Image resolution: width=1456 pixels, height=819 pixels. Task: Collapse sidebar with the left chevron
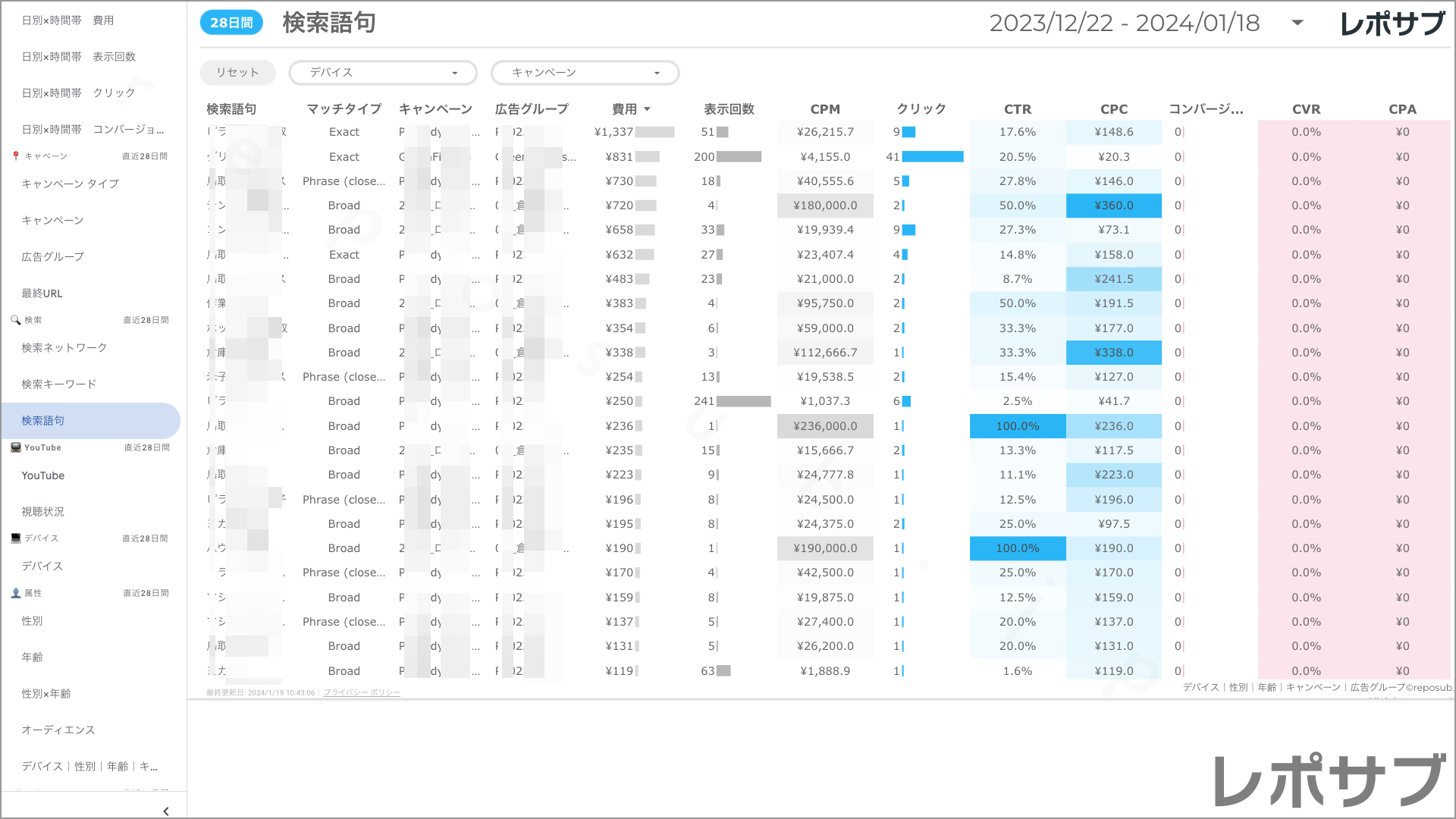click(x=165, y=811)
